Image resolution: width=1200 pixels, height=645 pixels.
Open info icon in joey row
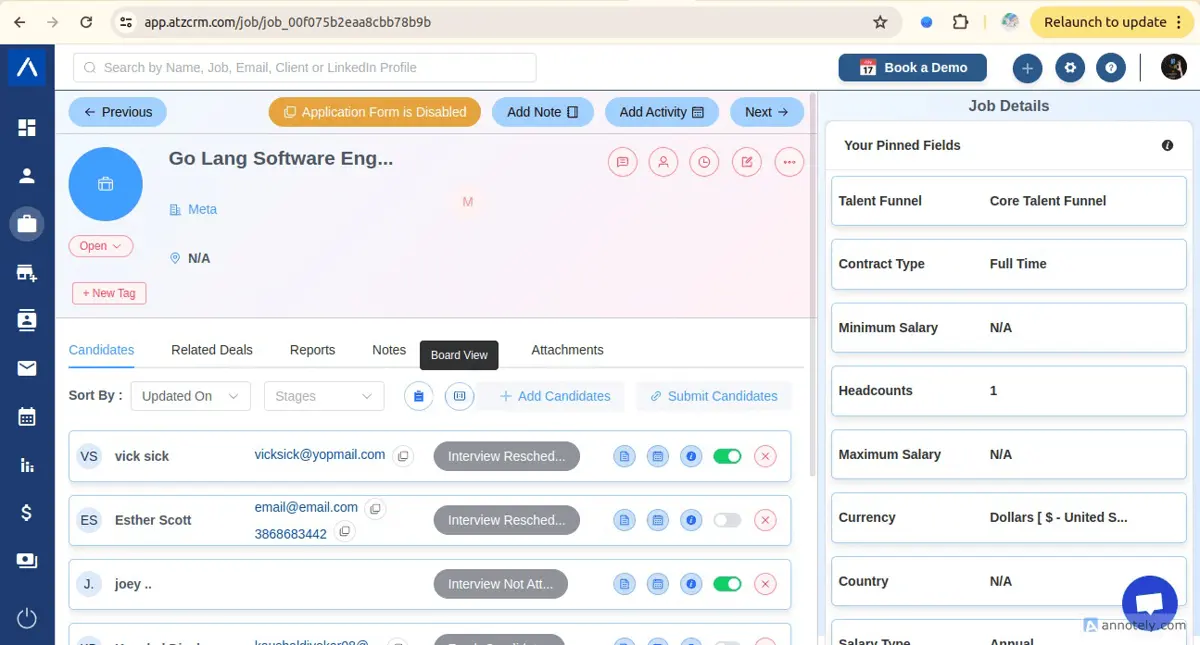pyautogui.click(x=690, y=585)
